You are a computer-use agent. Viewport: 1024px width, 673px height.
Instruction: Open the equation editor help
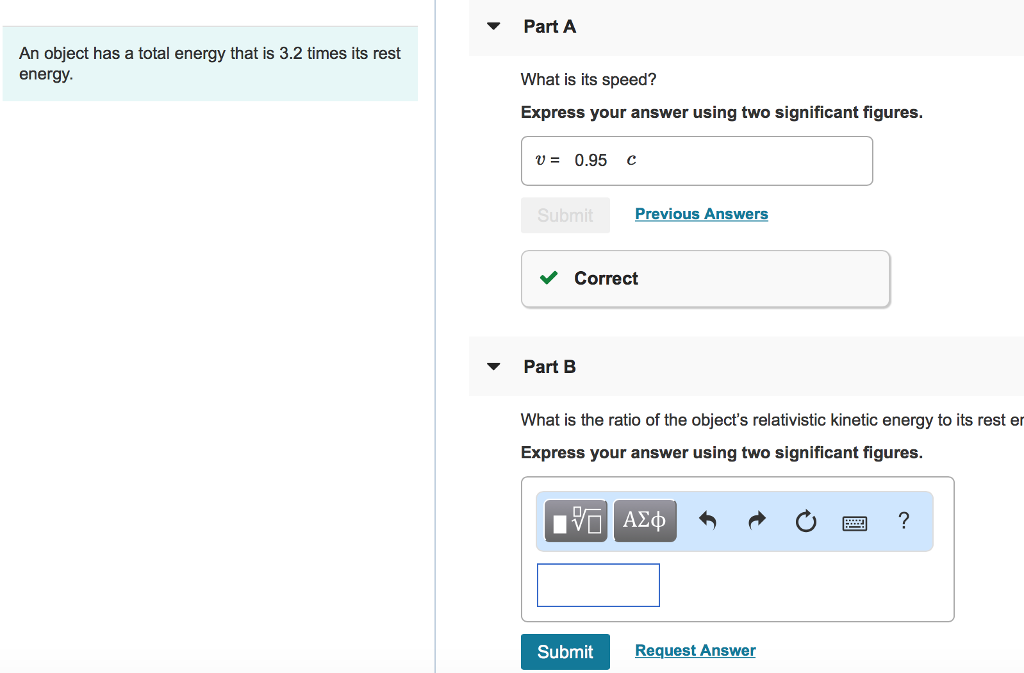click(903, 520)
